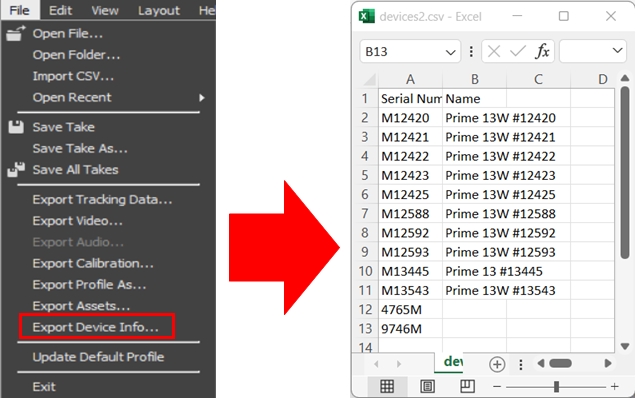Click previous sheet navigation arrow
The height and width of the screenshot is (398, 636).
point(376,364)
